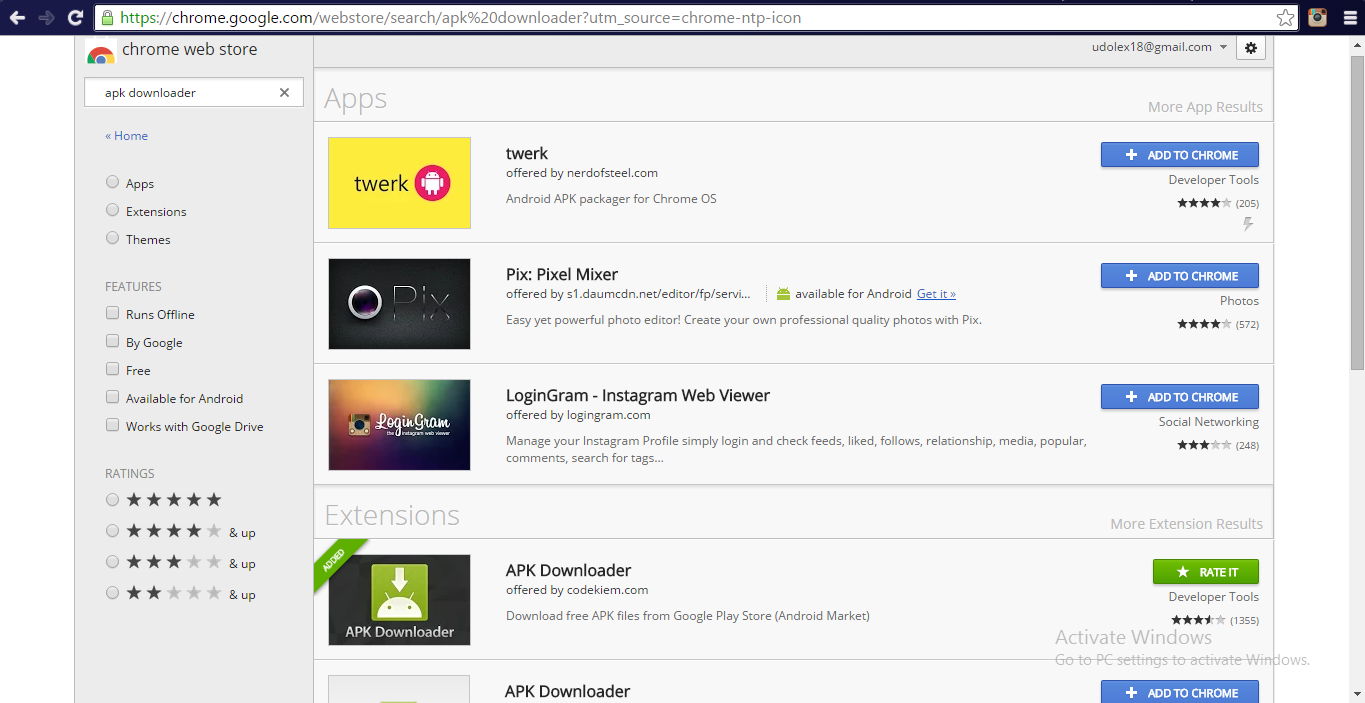Screen dimensions: 1365x703
Task: Click the Social Networking category label
Action: (x=1209, y=422)
